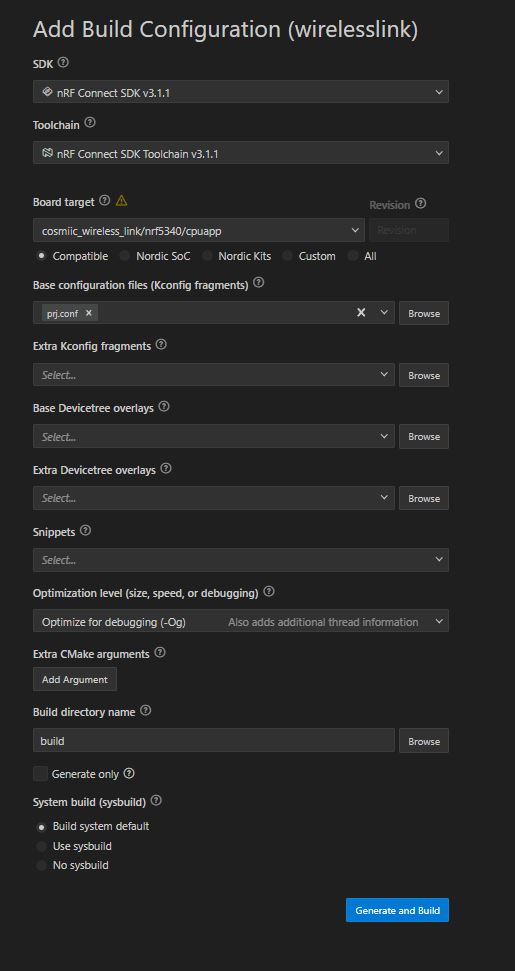The width and height of the screenshot is (515, 971).
Task: Browse for base Devicetree overlays
Action: pos(424,437)
